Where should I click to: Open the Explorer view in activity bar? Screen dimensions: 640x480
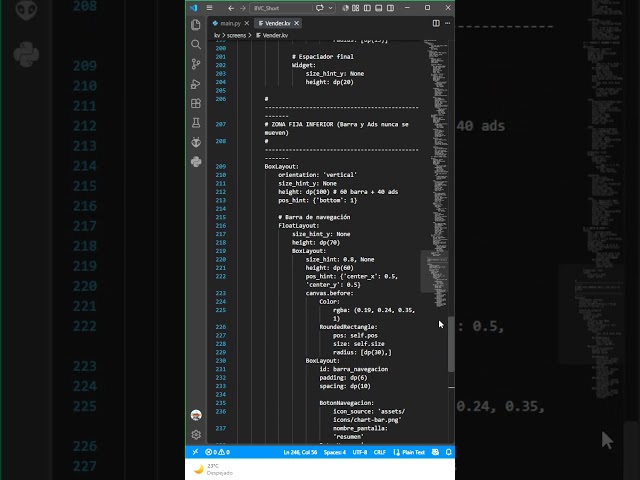point(196,24)
